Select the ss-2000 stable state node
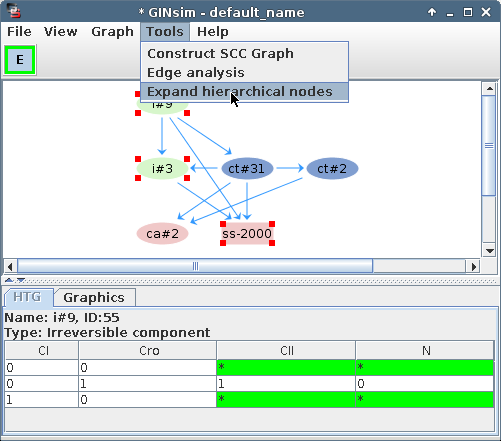The image size is (501, 441). click(x=247, y=234)
